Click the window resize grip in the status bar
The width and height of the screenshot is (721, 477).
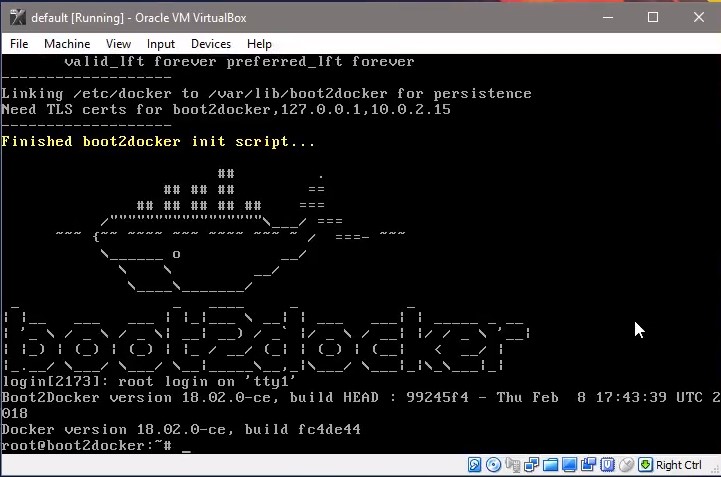[x=715, y=470]
